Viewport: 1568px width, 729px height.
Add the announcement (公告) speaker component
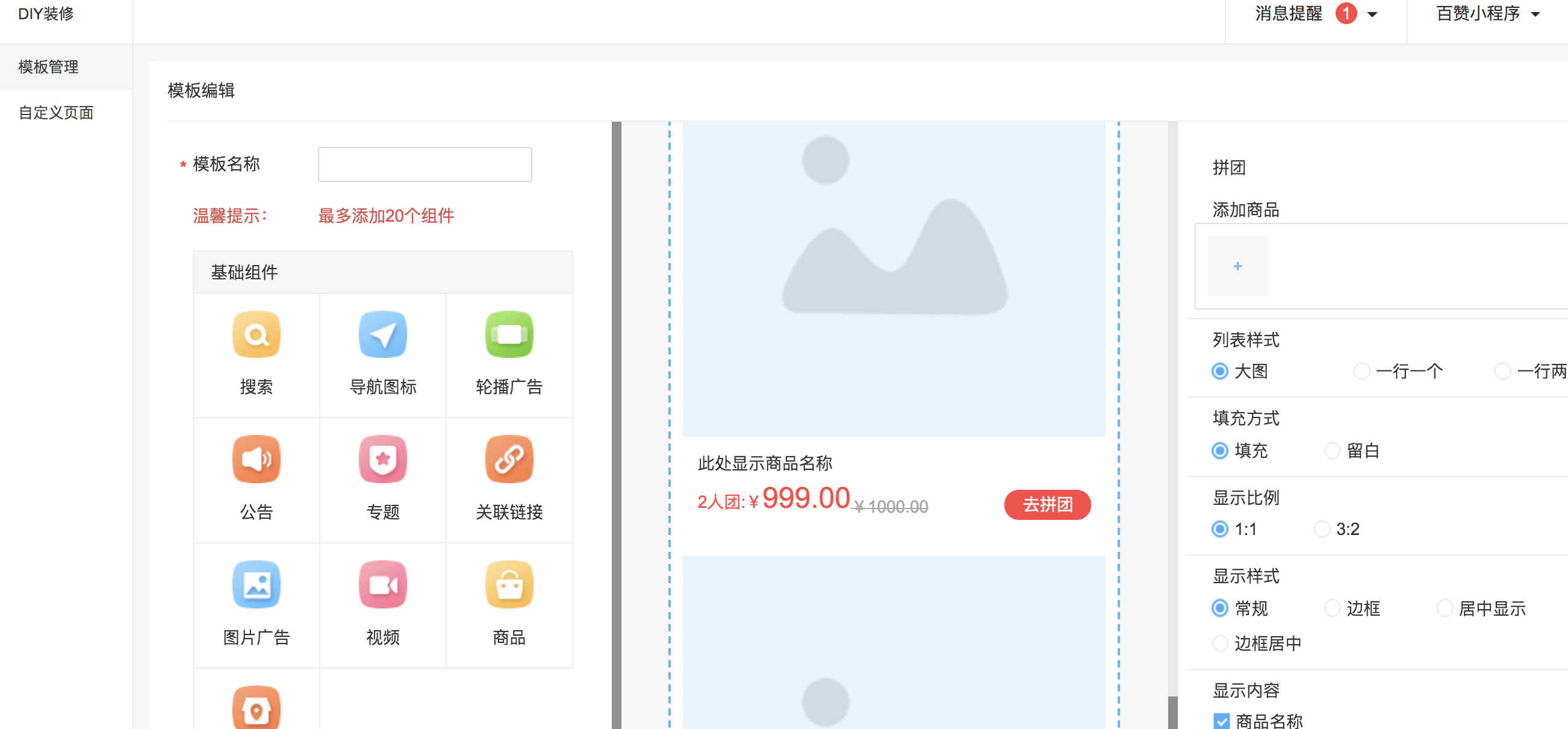click(x=257, y=459)
